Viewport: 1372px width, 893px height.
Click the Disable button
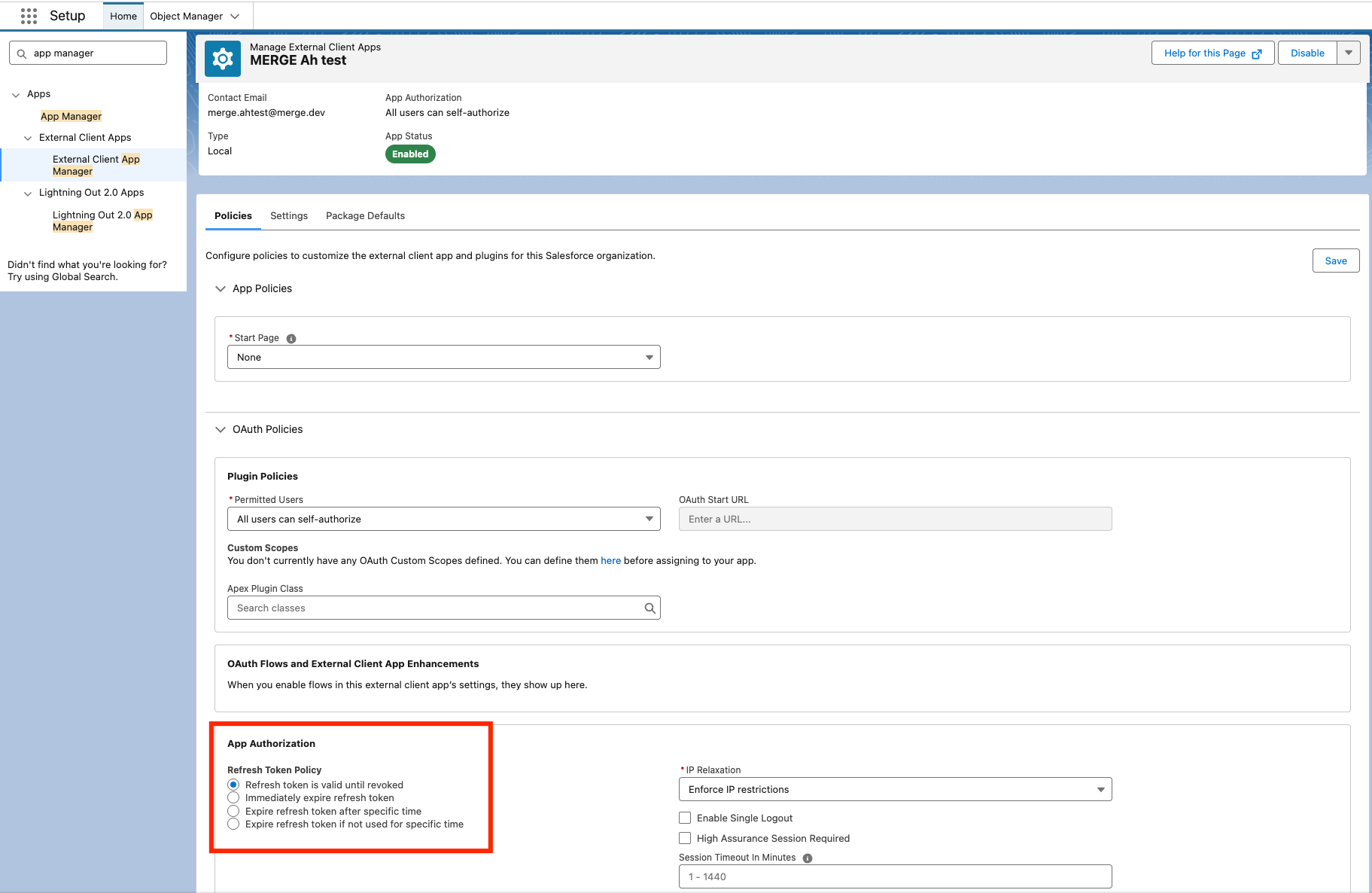[1307, 53]
